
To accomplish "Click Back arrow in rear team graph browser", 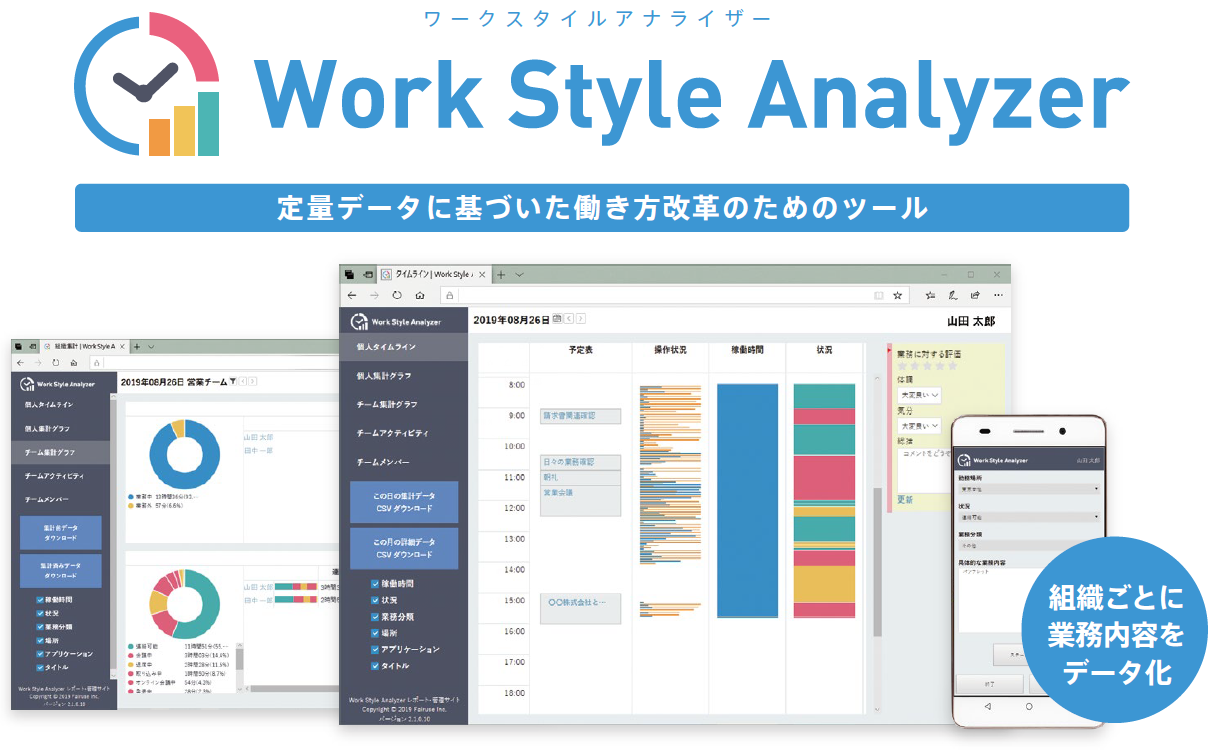I will coord(20,362).
